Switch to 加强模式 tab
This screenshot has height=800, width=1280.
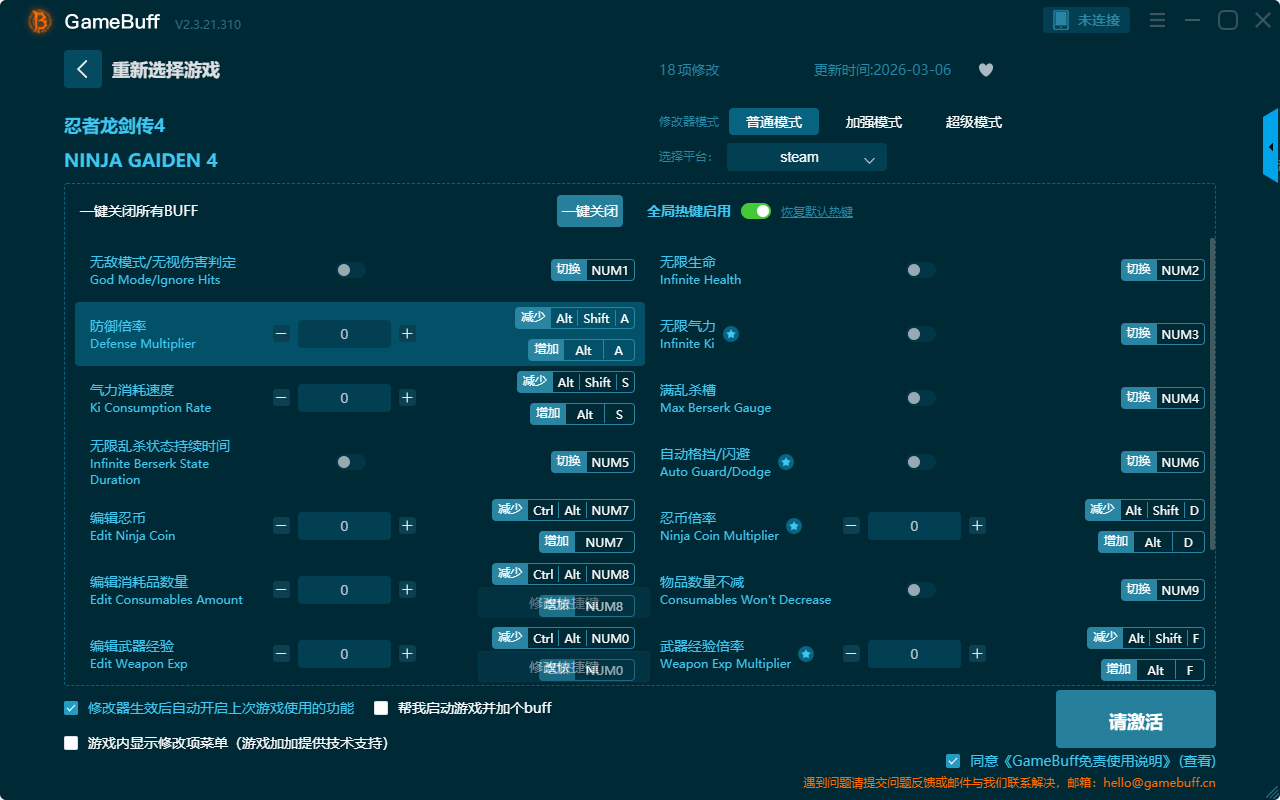click(873, 122)
